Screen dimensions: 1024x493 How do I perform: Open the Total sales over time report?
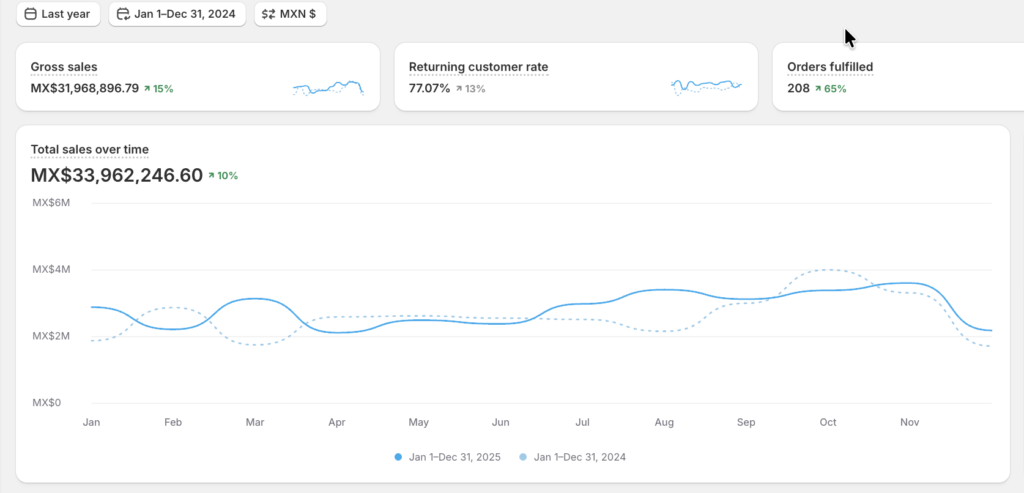(x=89, y=150)
